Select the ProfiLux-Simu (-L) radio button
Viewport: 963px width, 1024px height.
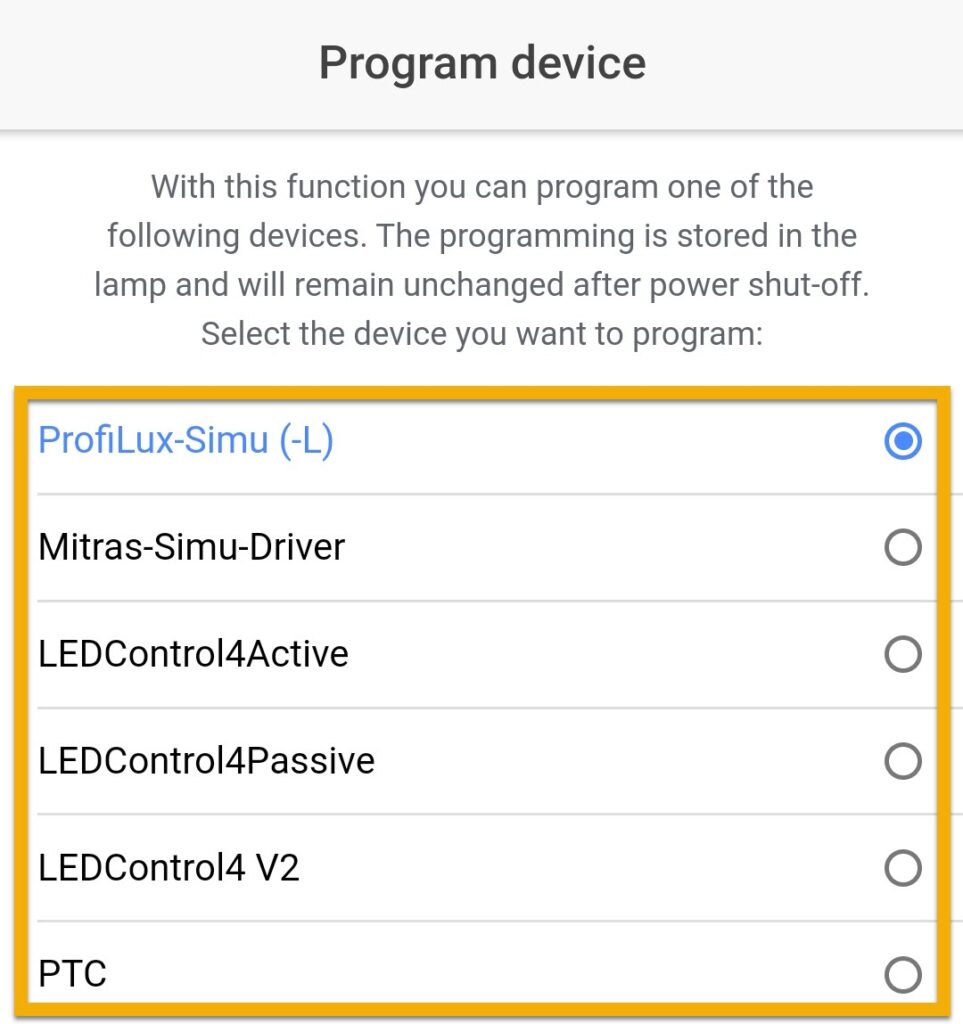[903, 441]
